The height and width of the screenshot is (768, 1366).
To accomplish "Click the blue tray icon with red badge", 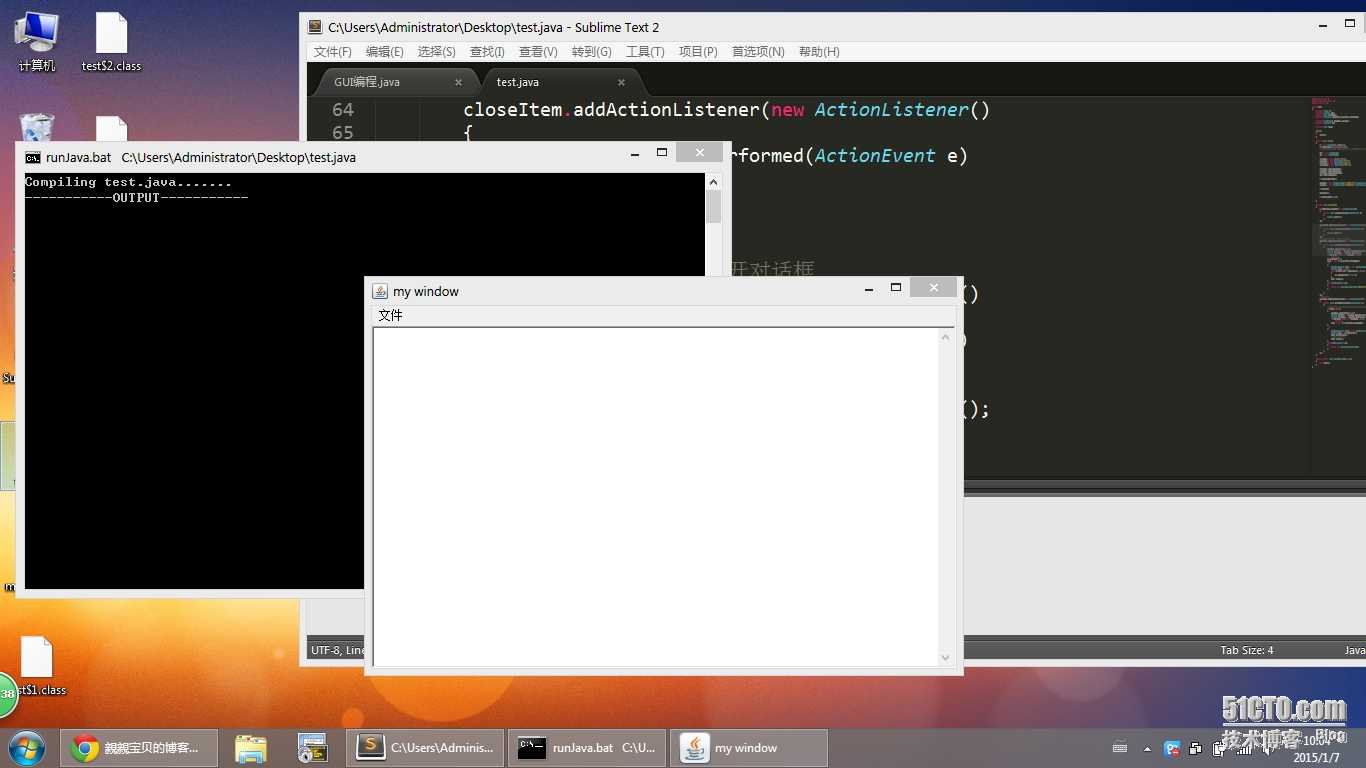I will (x=1172, y=748).
